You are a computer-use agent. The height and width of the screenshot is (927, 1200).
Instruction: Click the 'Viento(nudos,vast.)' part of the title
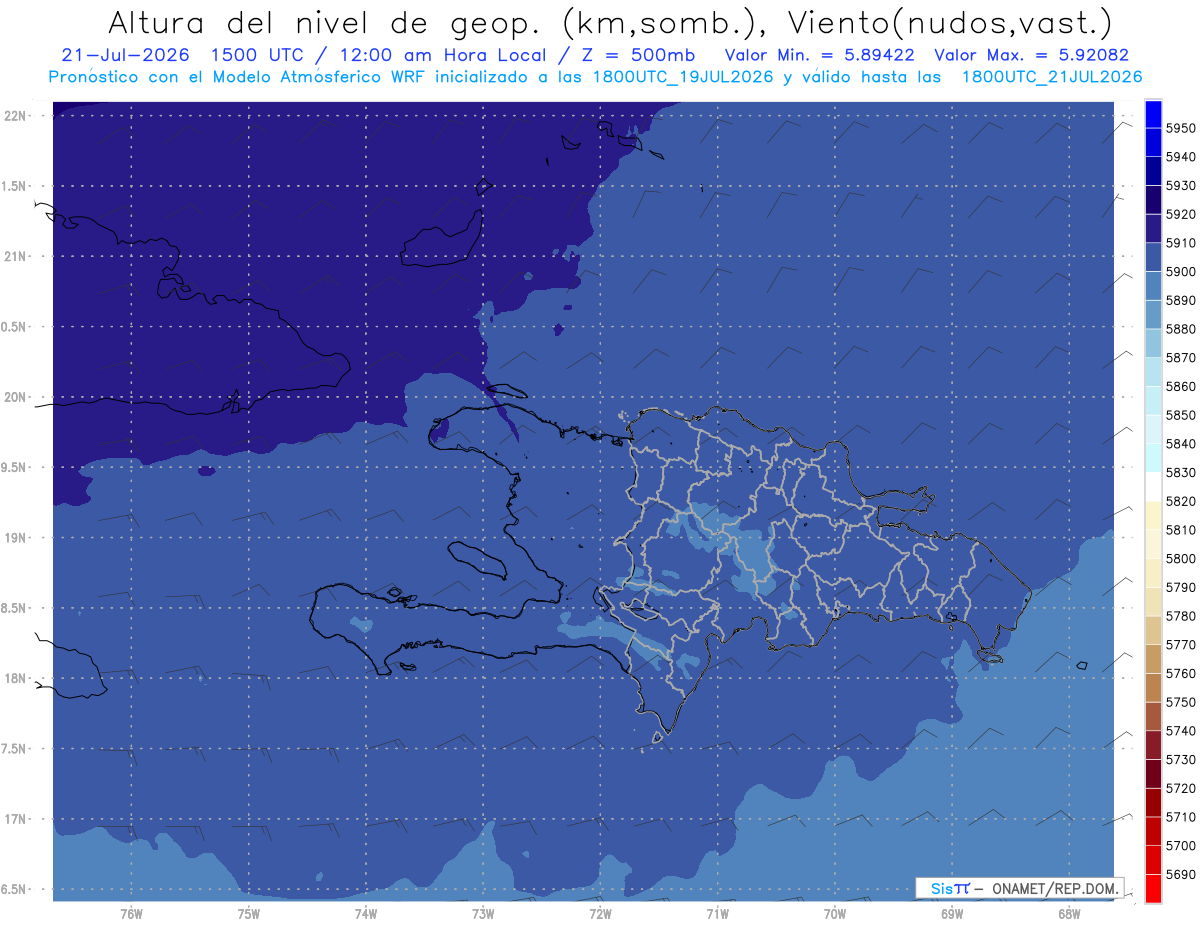tap(949, 22)
